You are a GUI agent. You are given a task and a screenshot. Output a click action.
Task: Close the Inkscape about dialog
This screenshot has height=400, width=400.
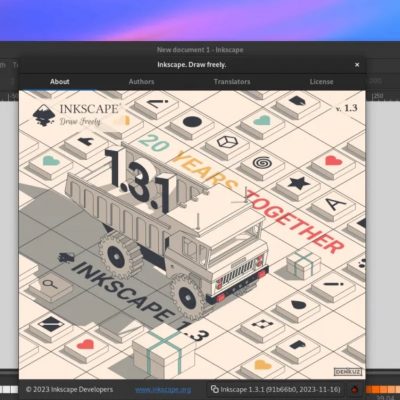point(357,65)
